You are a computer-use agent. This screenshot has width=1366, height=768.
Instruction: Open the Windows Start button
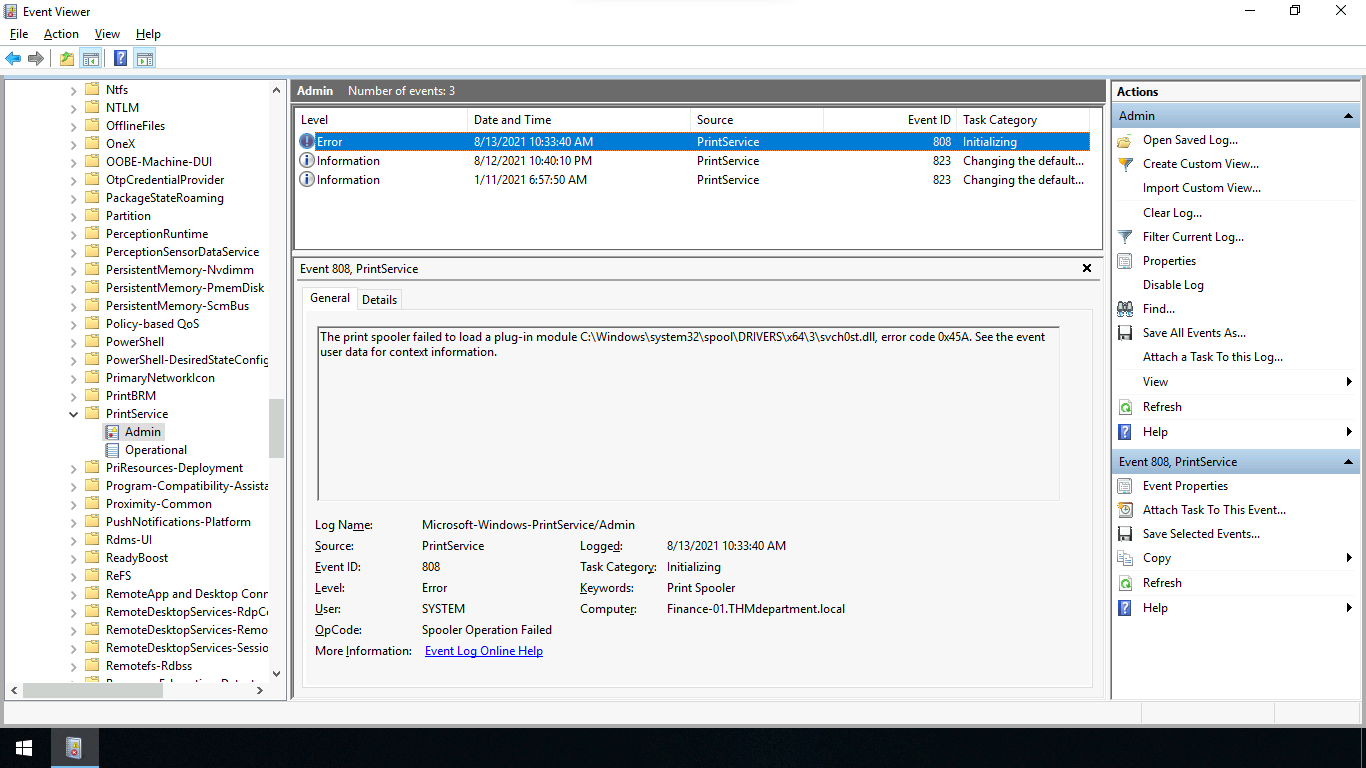coord(24,747)
